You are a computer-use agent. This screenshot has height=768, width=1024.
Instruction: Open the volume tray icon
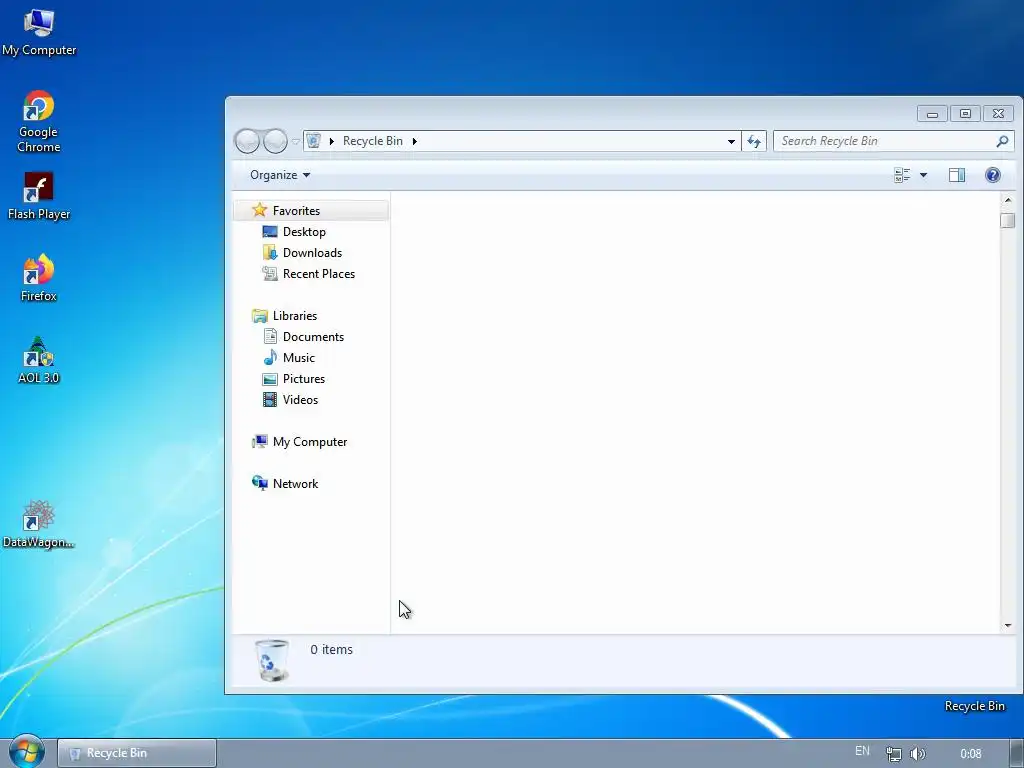click(918, 754)
